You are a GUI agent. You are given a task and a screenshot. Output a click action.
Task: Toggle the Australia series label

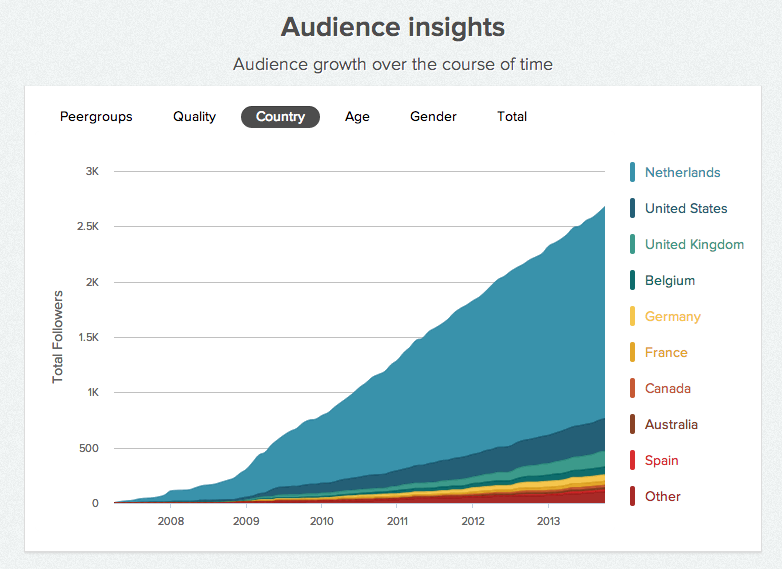tap(671, 424)
